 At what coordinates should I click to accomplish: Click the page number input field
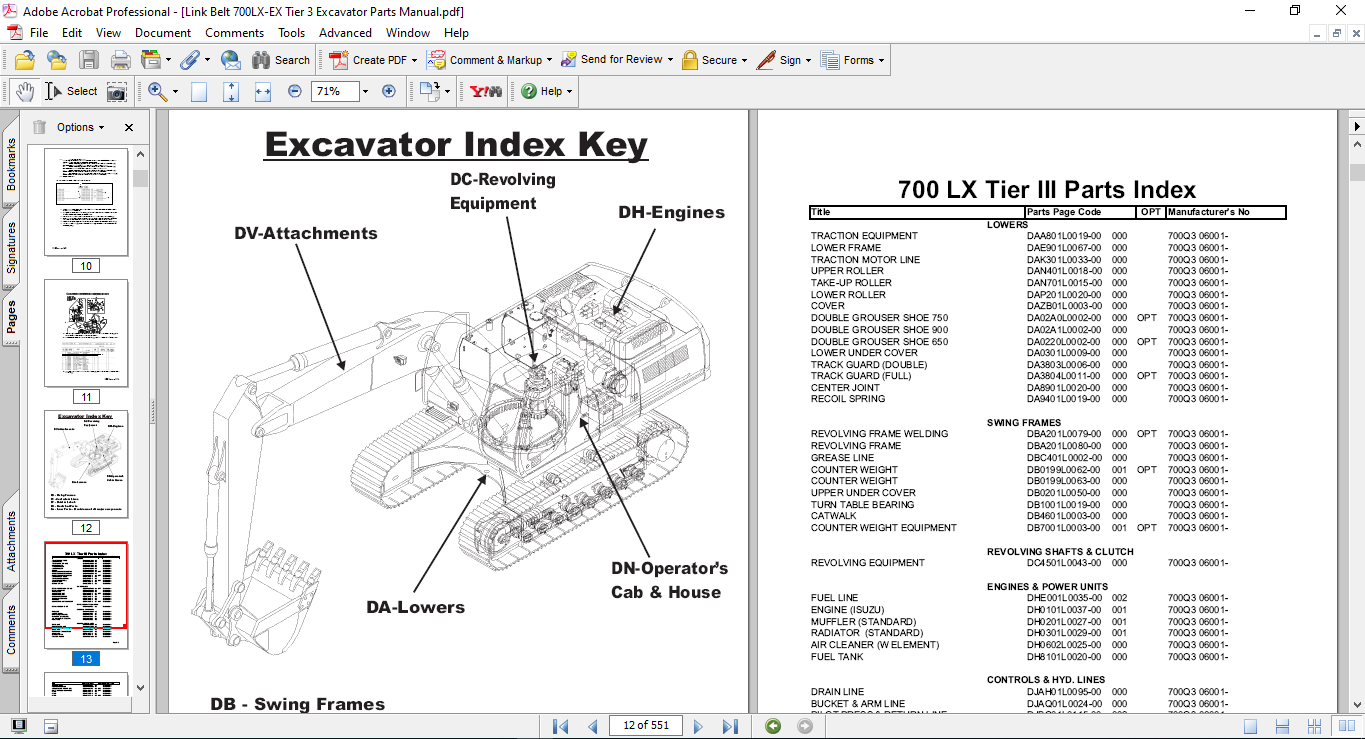click(x=645, y=726)
